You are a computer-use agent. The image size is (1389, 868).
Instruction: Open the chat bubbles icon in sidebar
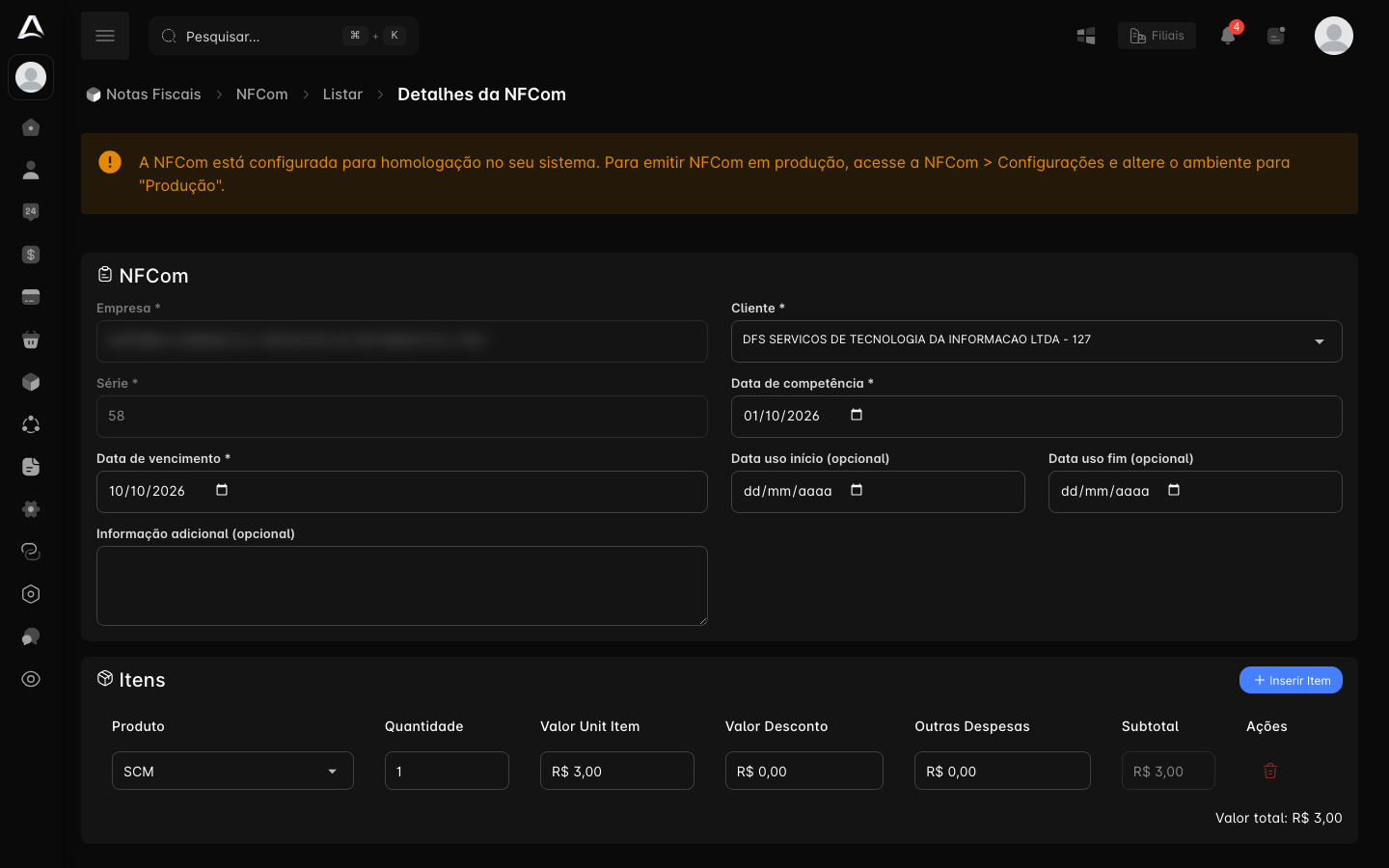[31, 637]
